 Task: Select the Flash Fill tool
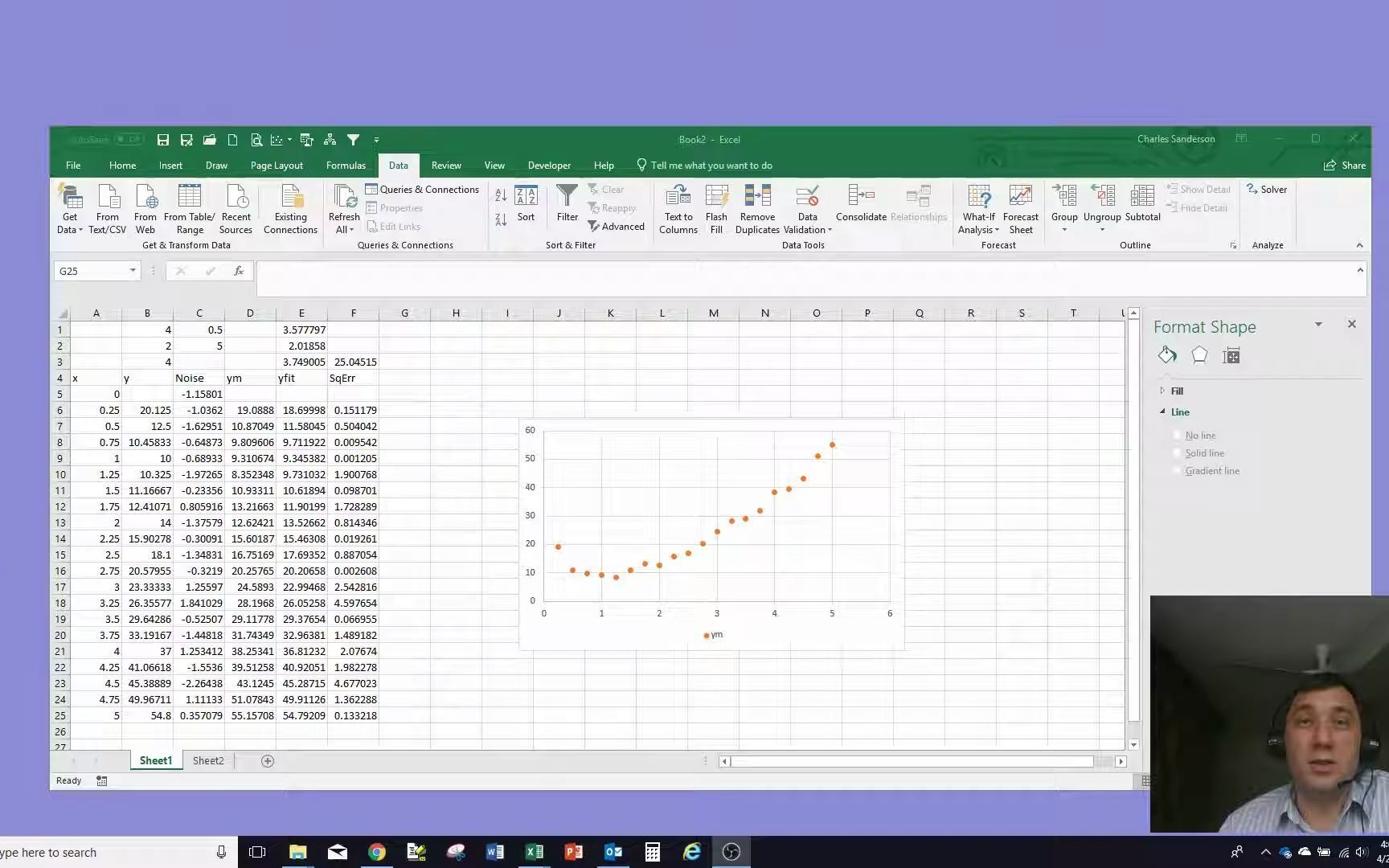[x=715, y=209]
